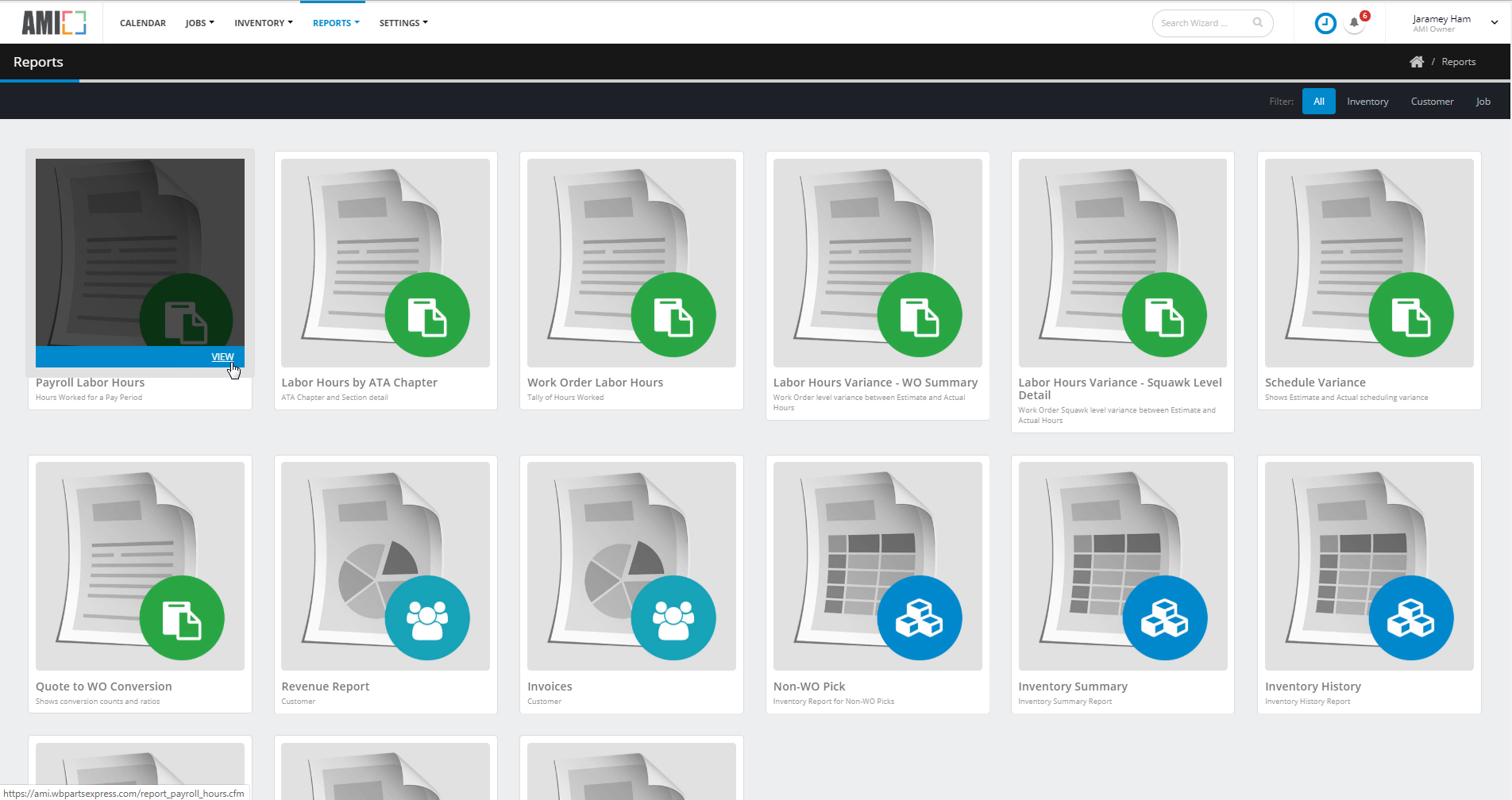Filter reports by Customer
This screenshot has height=800, width=1512.
pyautogui.click(x=1432, y=102)
